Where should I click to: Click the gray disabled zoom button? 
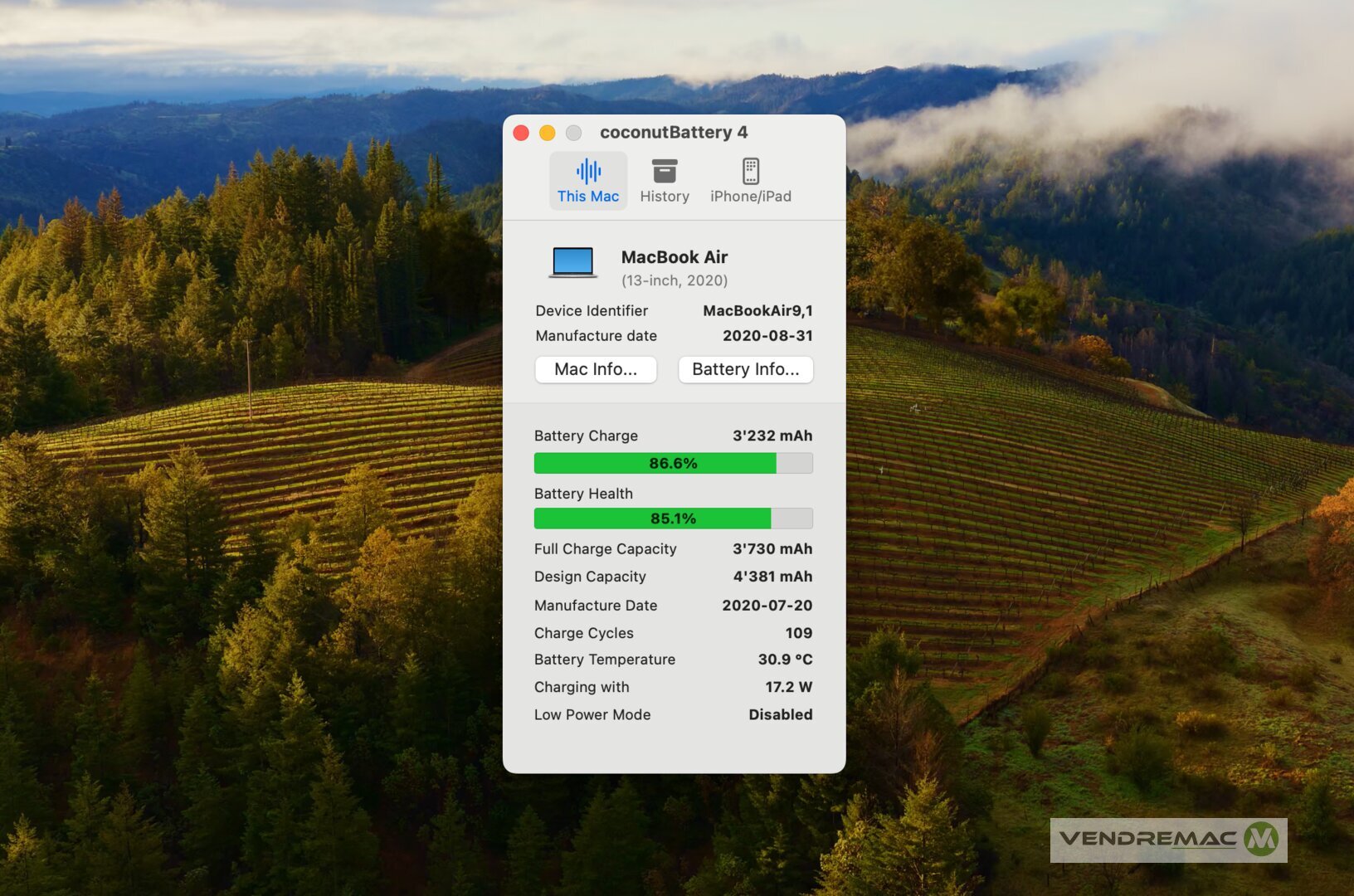[573, 133]
